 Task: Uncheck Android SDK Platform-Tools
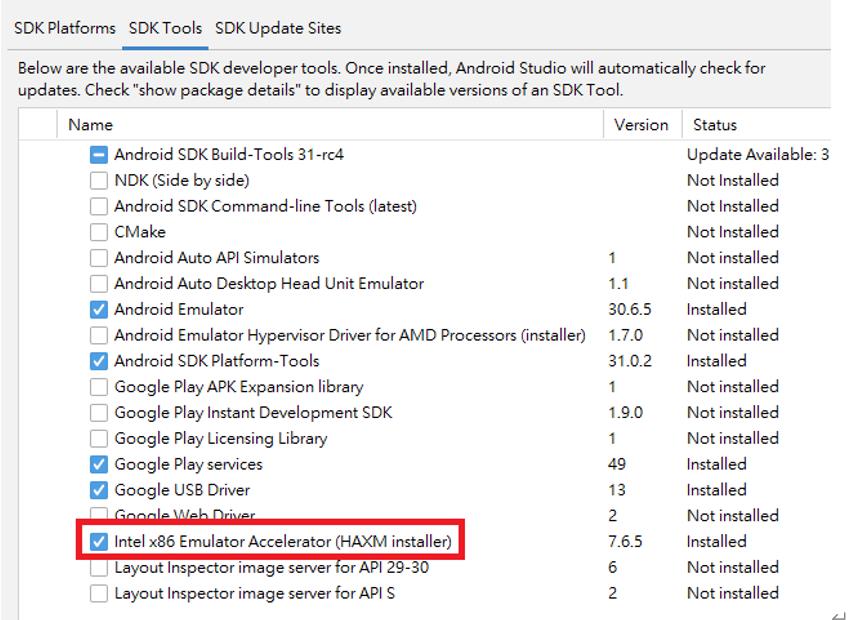point(98,361)
